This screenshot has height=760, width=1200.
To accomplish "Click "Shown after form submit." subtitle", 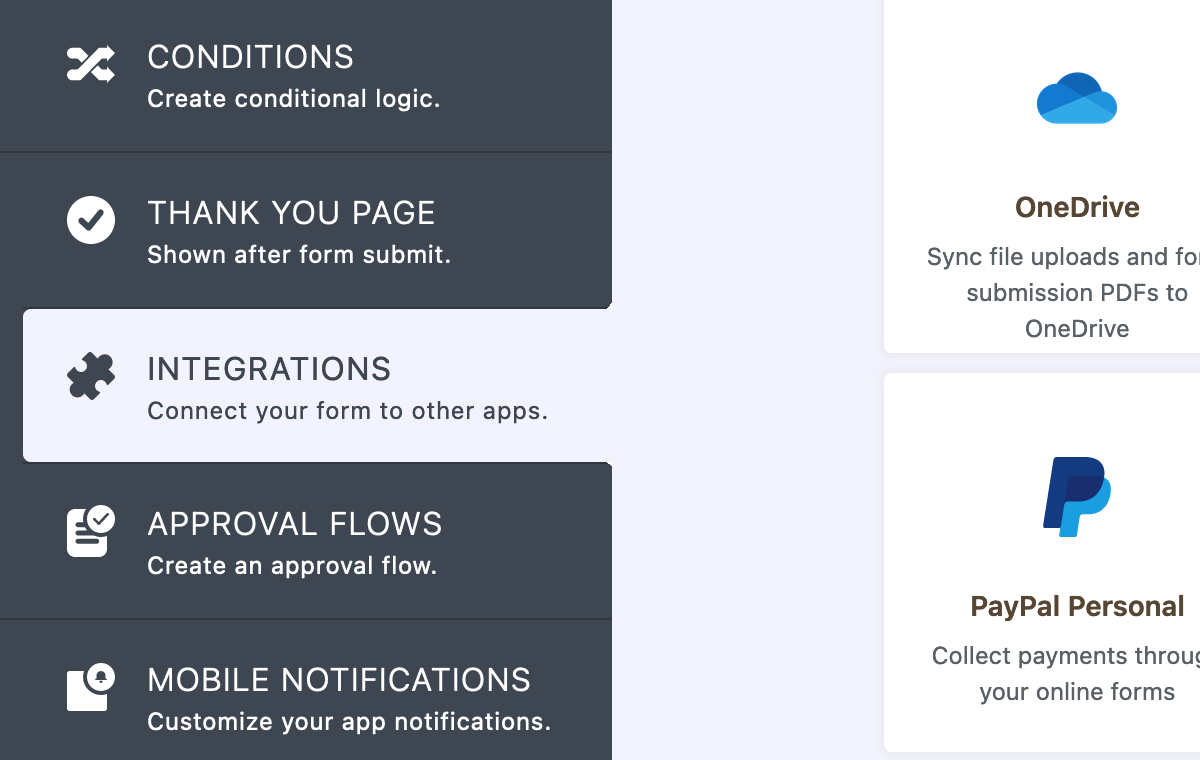I will point(299,255).
